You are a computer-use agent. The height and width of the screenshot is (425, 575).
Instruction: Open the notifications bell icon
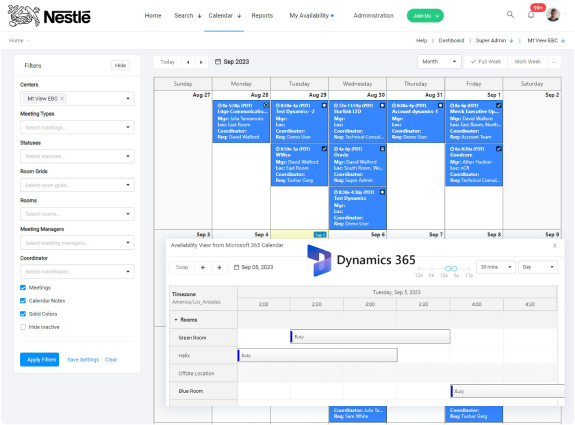click(531, 15)
